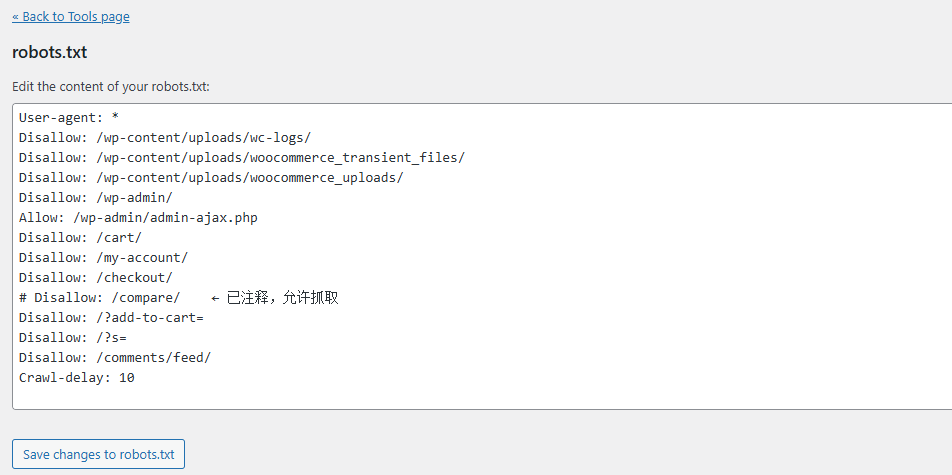Click the "robots.txt" page heading

(49, 52)
